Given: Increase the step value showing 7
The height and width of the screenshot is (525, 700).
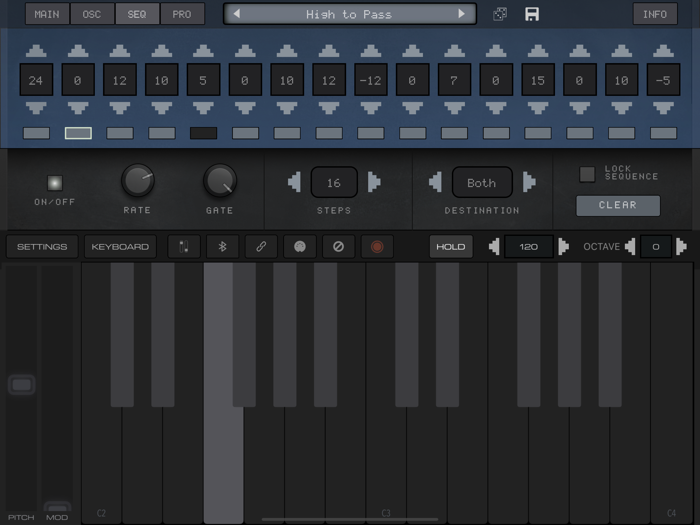Looking at the screenshot, I should pos(454,51).
